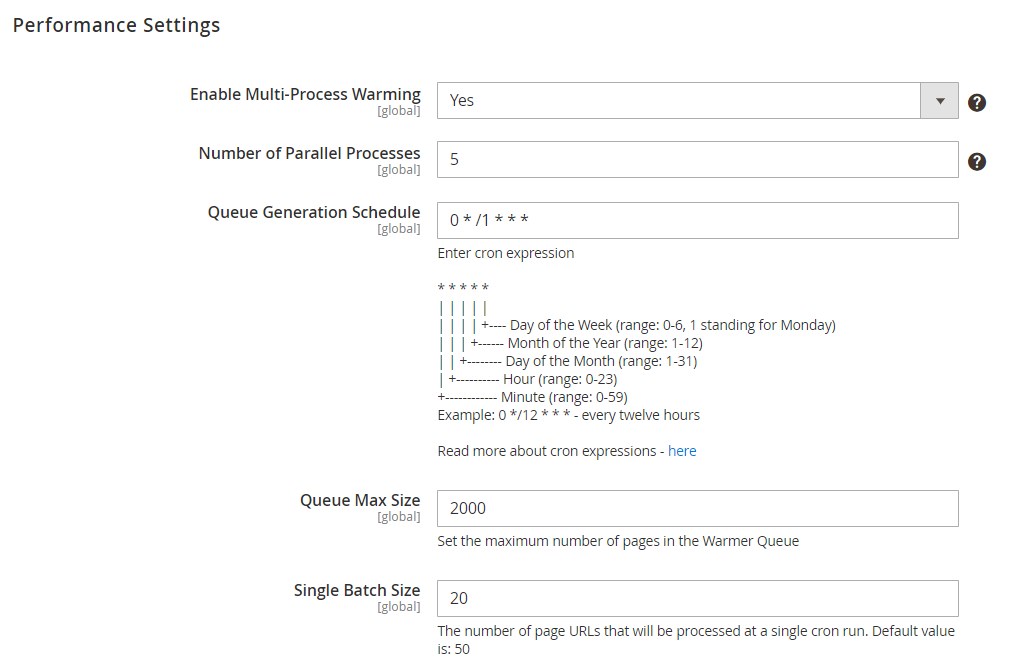
Task: Select the 'Enter cron expression' hint text
Action: (x=506, y=253)
